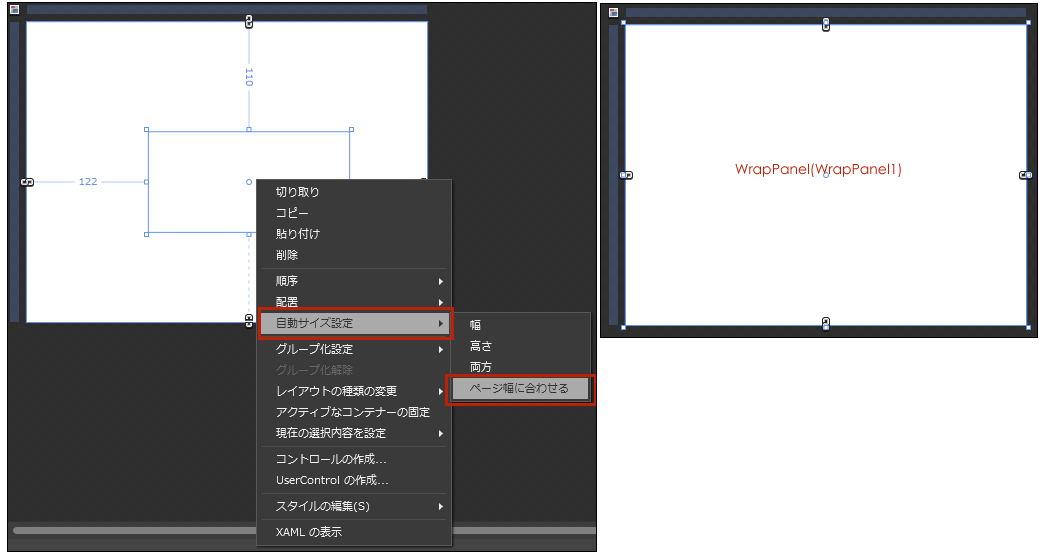Click left margin link icon beside 122
Image resolution: width=1045 pixels, height=560 pixels.
click(27, 182)
